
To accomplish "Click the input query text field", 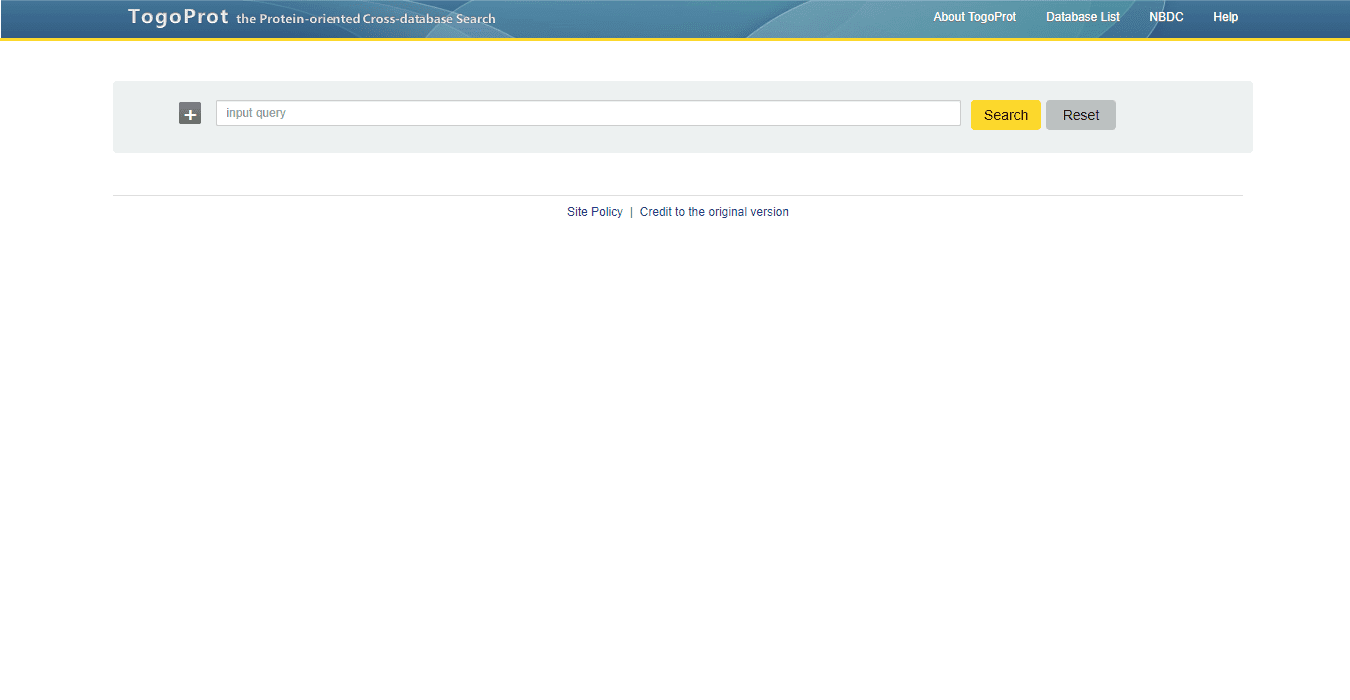I will 588,113.
